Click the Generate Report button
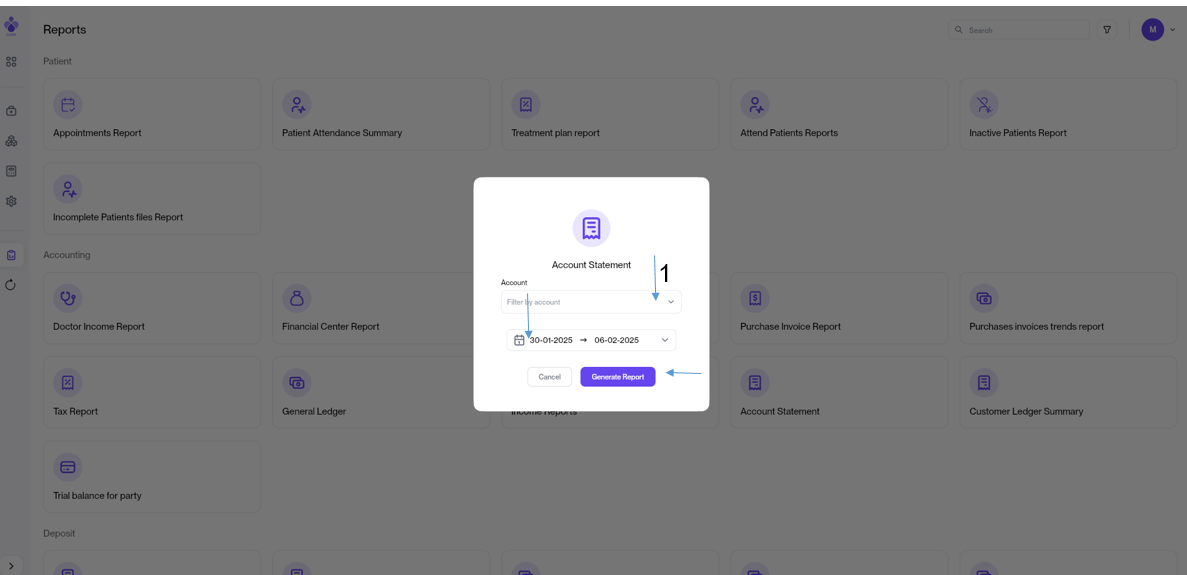The image size is (1187, 575). [617, 377]
